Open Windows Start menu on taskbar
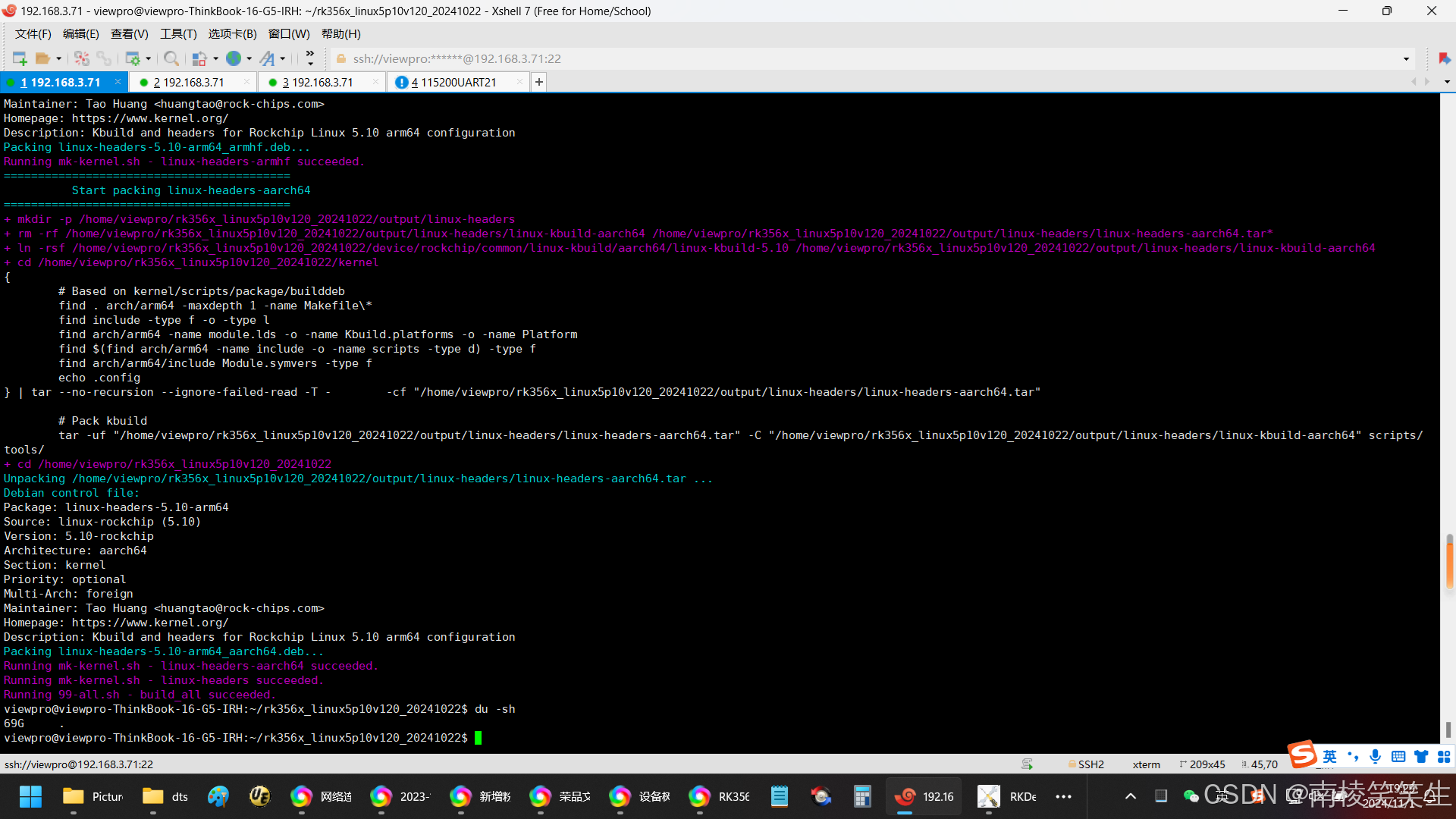 (30, 796)
